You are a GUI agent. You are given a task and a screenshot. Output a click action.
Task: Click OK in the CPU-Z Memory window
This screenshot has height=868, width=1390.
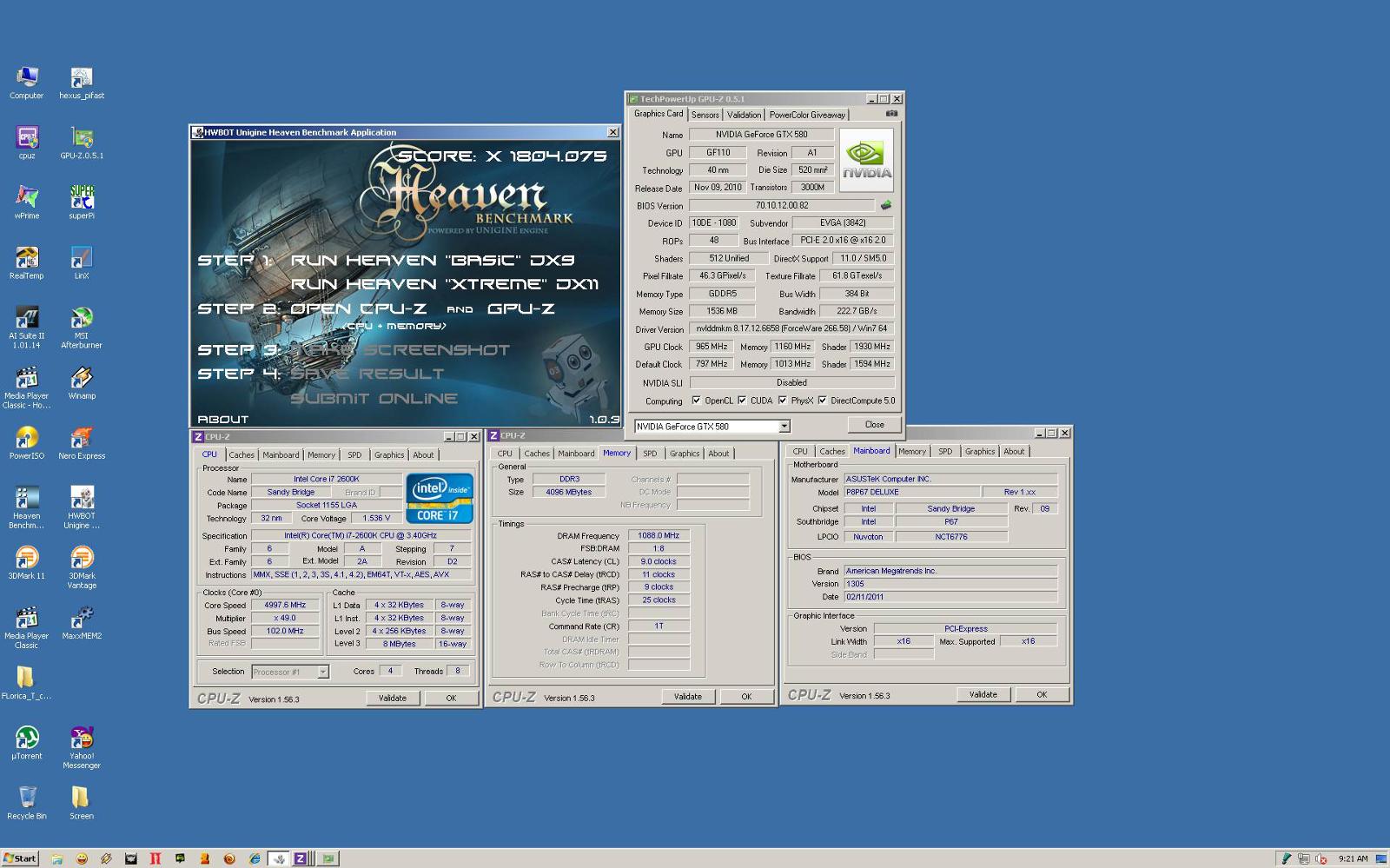[x=746, y=696]
